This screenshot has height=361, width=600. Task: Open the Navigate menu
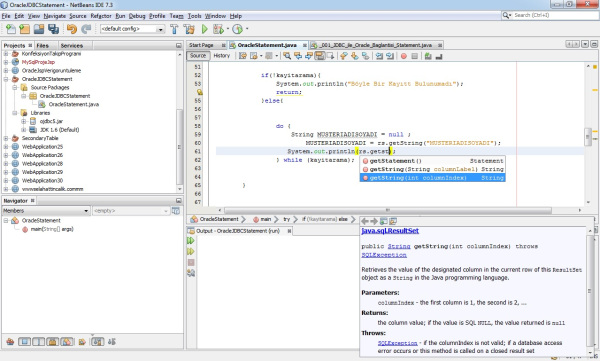tap(54, 16)
